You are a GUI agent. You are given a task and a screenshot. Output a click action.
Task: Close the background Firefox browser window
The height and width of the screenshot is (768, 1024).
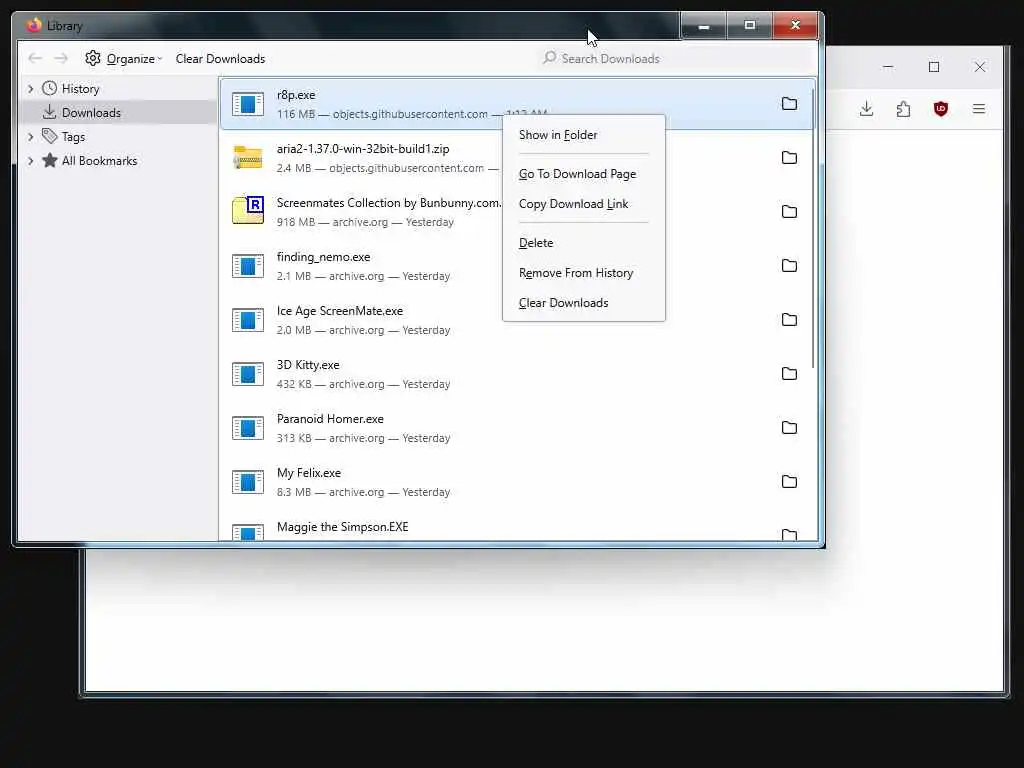980,67
